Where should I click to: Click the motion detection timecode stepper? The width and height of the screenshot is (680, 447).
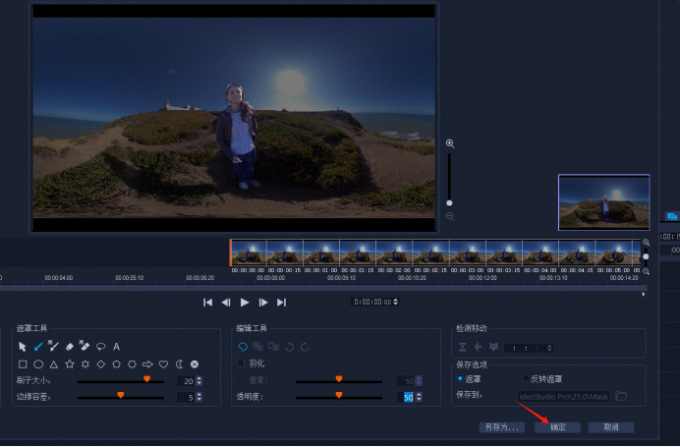pyautogui.click(x=549, y=348)
